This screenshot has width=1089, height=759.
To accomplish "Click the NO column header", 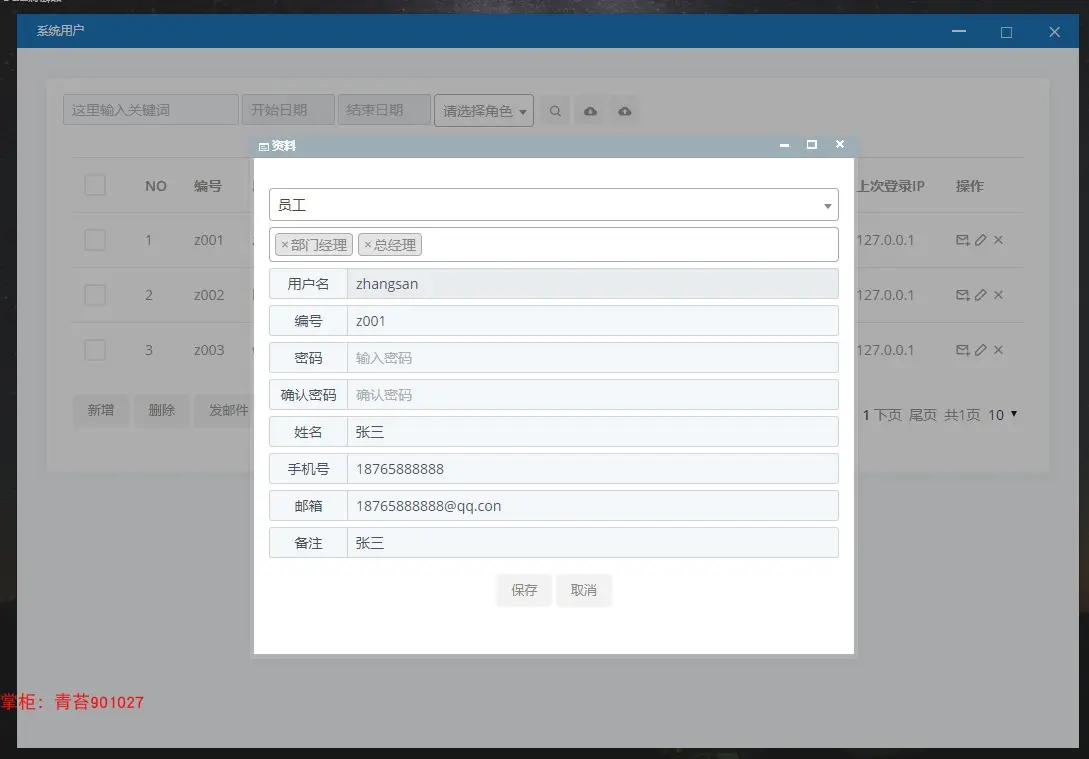I will (156, 186).
